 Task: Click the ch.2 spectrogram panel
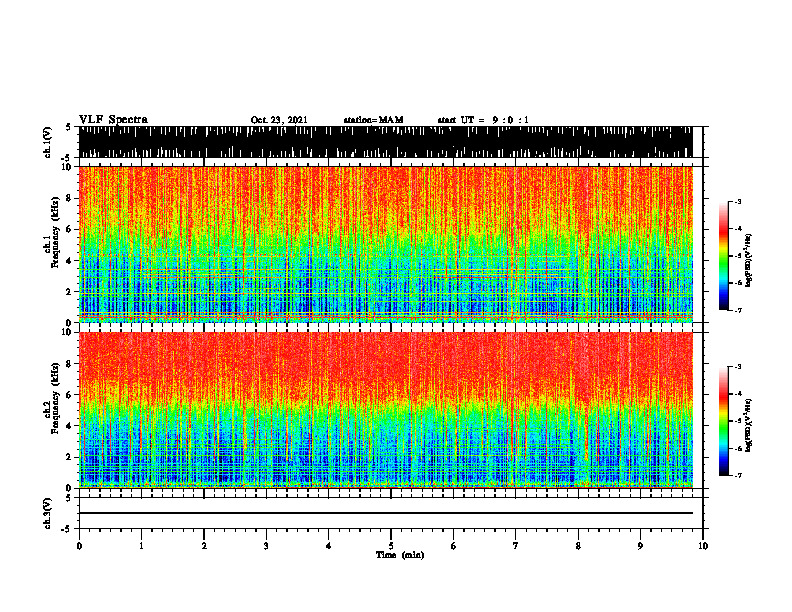click(386, 410)
